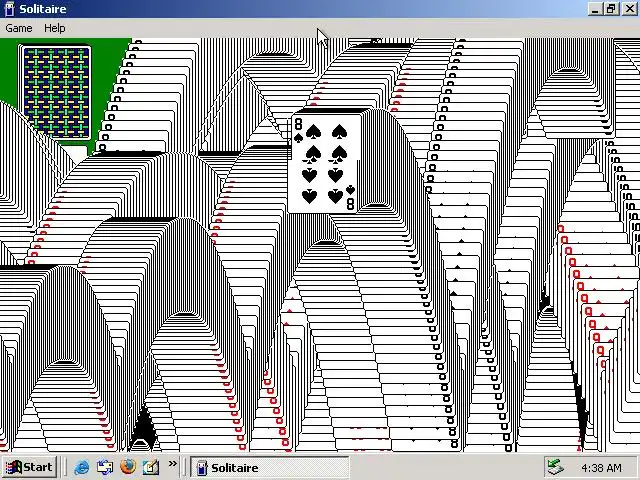Screen dimensions: 640x480
Task: Launch Internet Explorer from Quick Launch
Action: pos(82,467)
